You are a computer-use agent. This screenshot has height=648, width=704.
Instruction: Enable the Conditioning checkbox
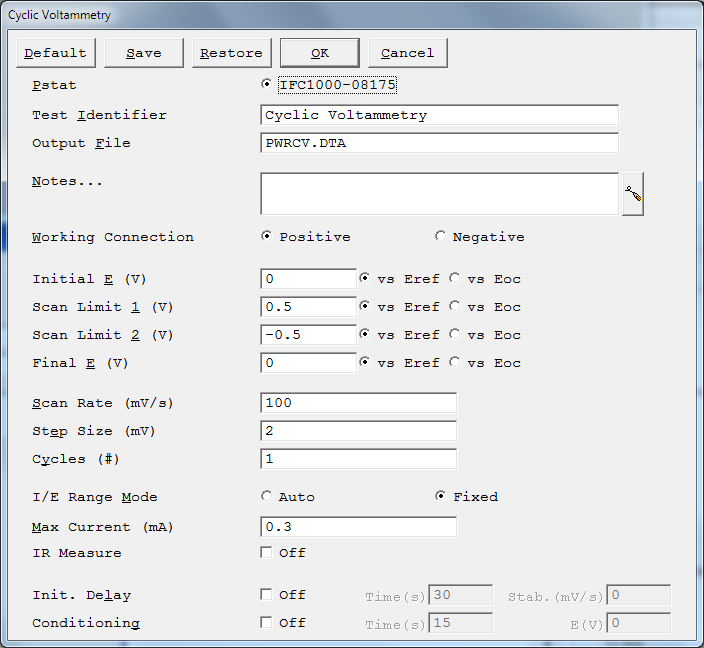[266, 622]
